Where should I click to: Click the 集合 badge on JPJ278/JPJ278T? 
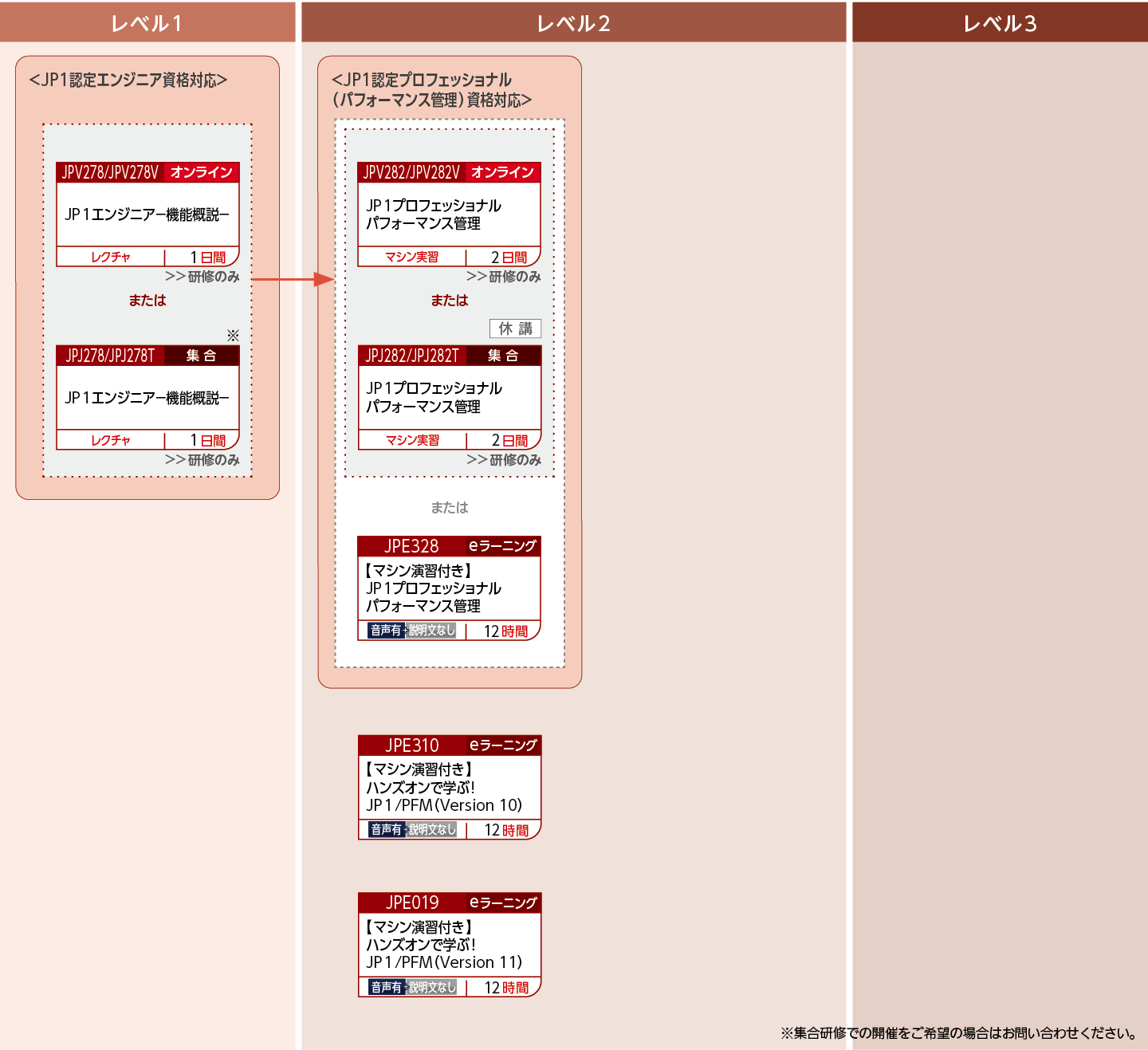[x=201, y=356]
